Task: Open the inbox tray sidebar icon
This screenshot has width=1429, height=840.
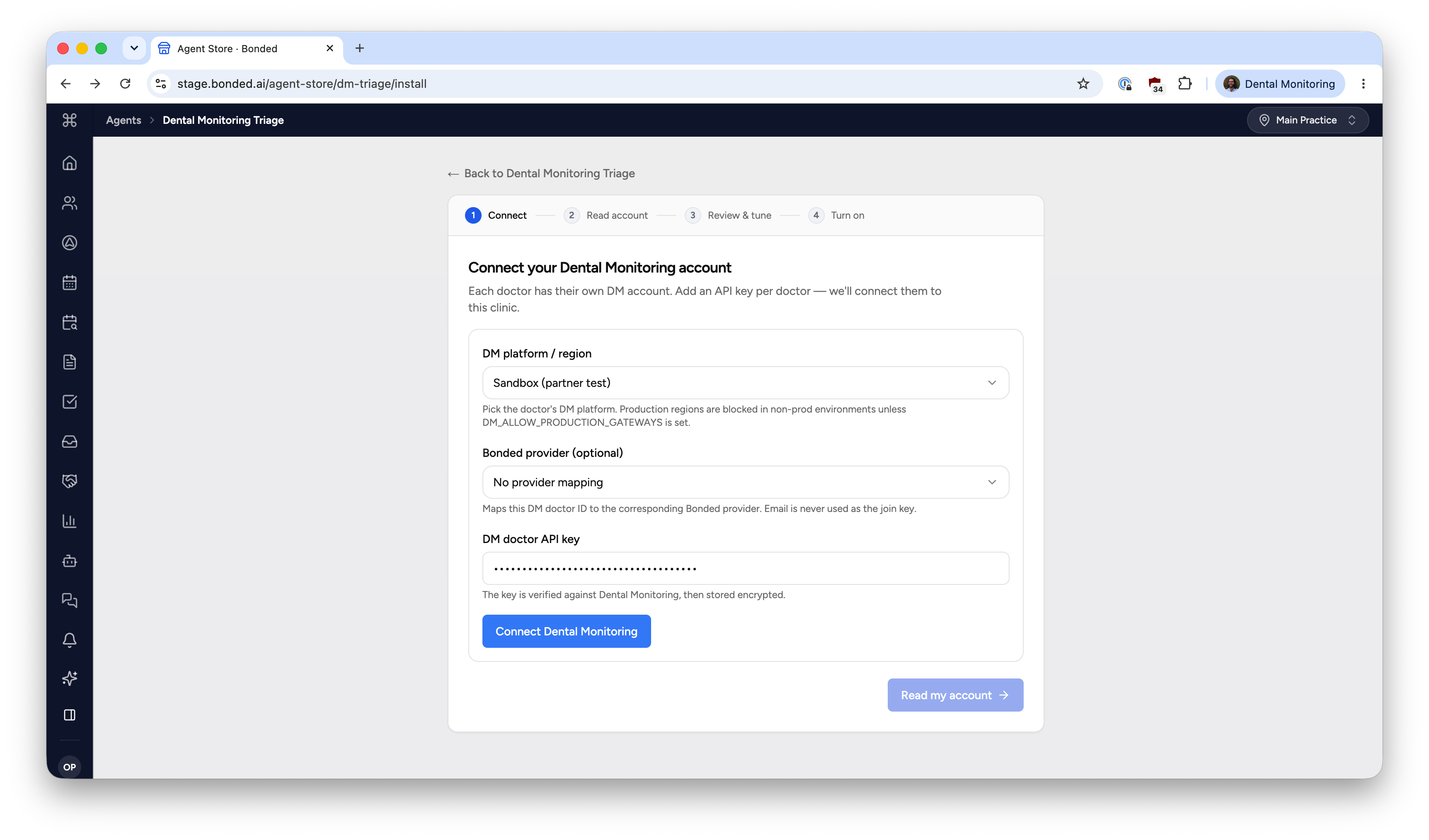Action: click(69, 442)
